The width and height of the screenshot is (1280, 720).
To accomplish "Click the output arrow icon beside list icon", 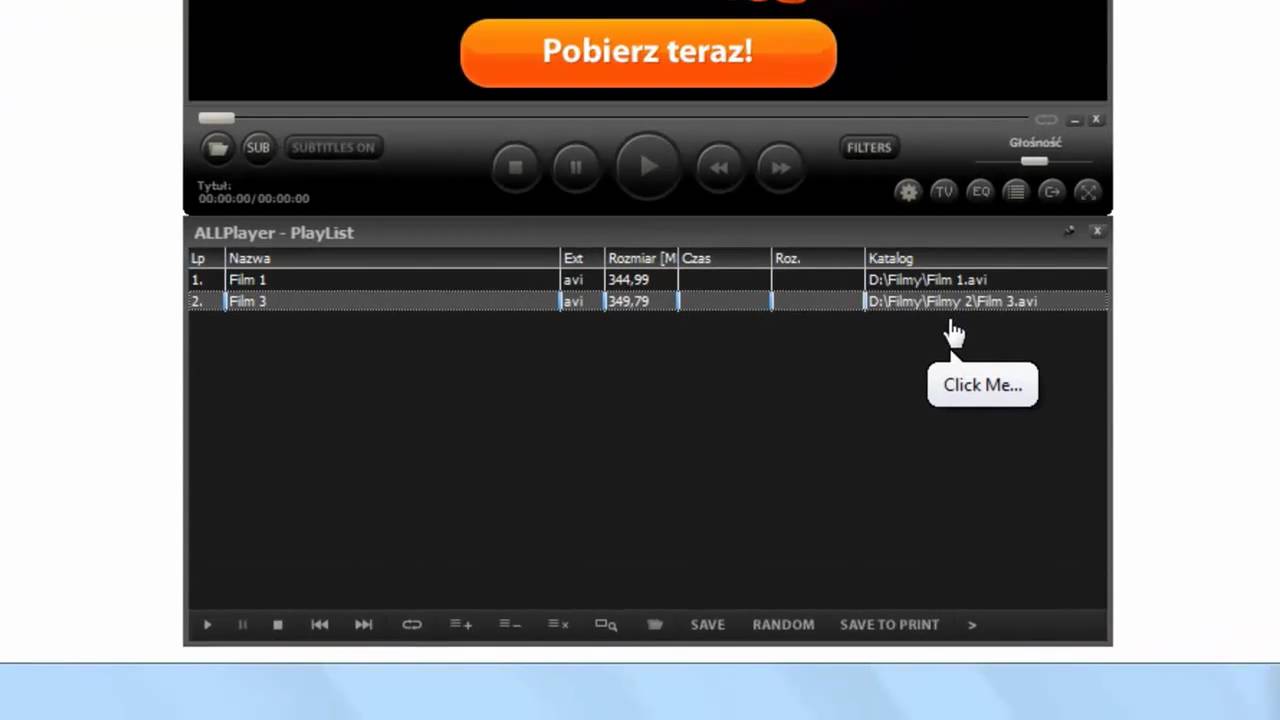I will (1051, 192).
